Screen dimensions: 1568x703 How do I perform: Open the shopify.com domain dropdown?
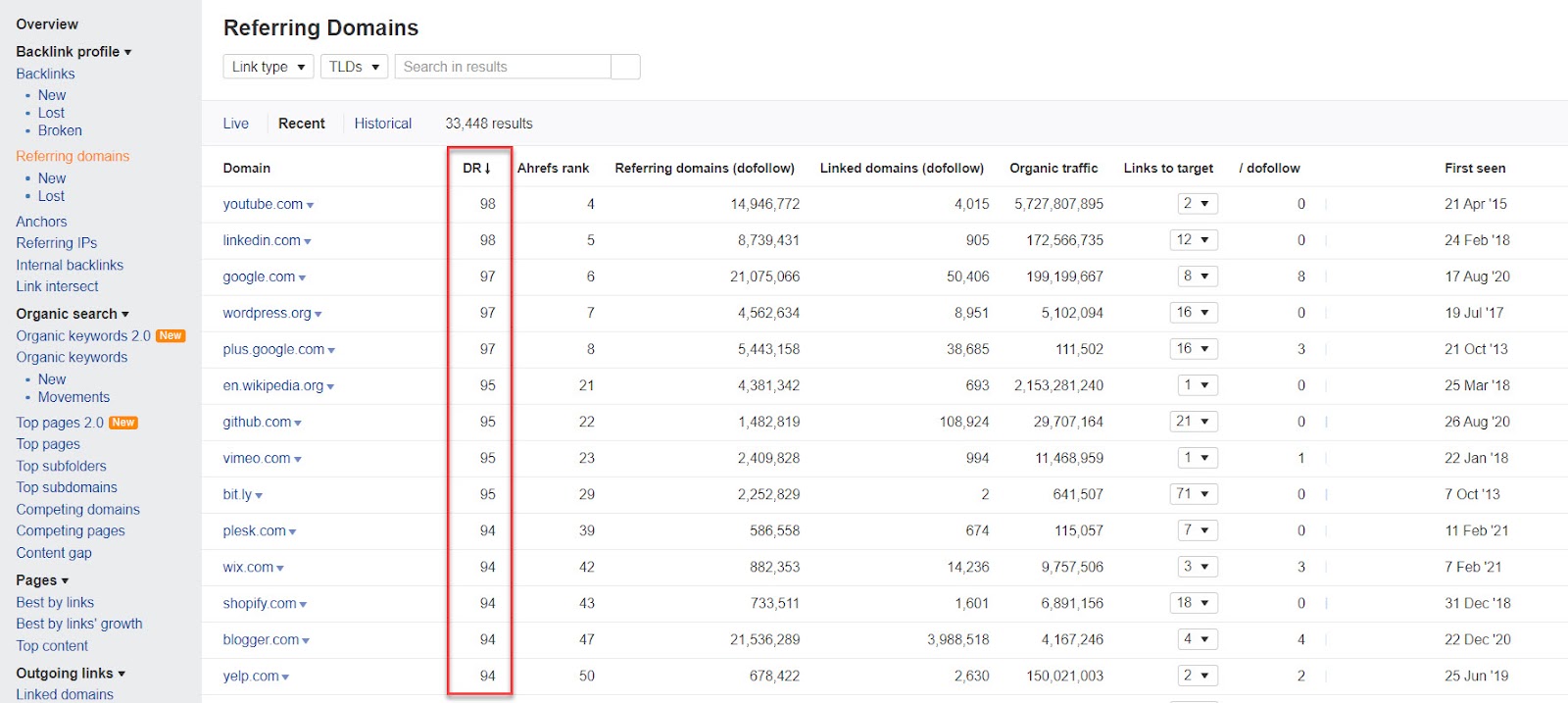click(303, 604)
